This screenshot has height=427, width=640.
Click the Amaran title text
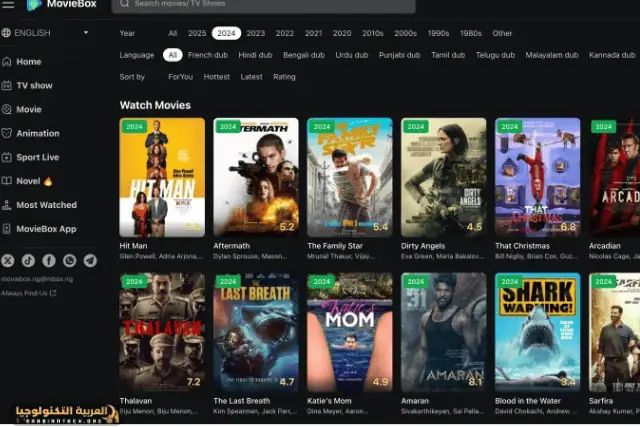[415, 401]
